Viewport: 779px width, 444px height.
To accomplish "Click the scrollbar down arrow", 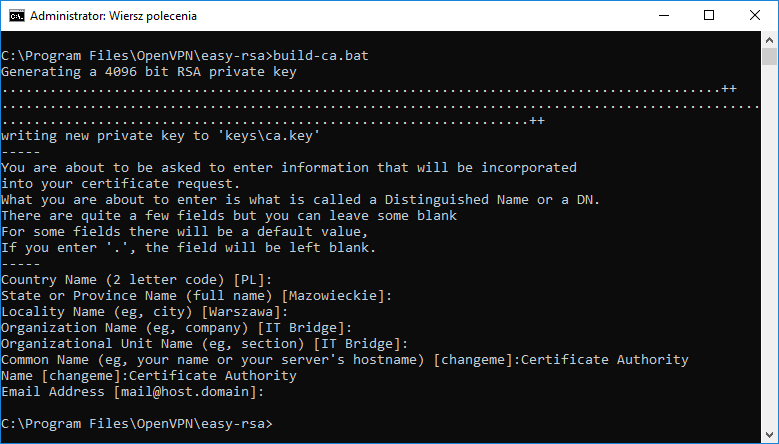I will click(x=769, y=434).
